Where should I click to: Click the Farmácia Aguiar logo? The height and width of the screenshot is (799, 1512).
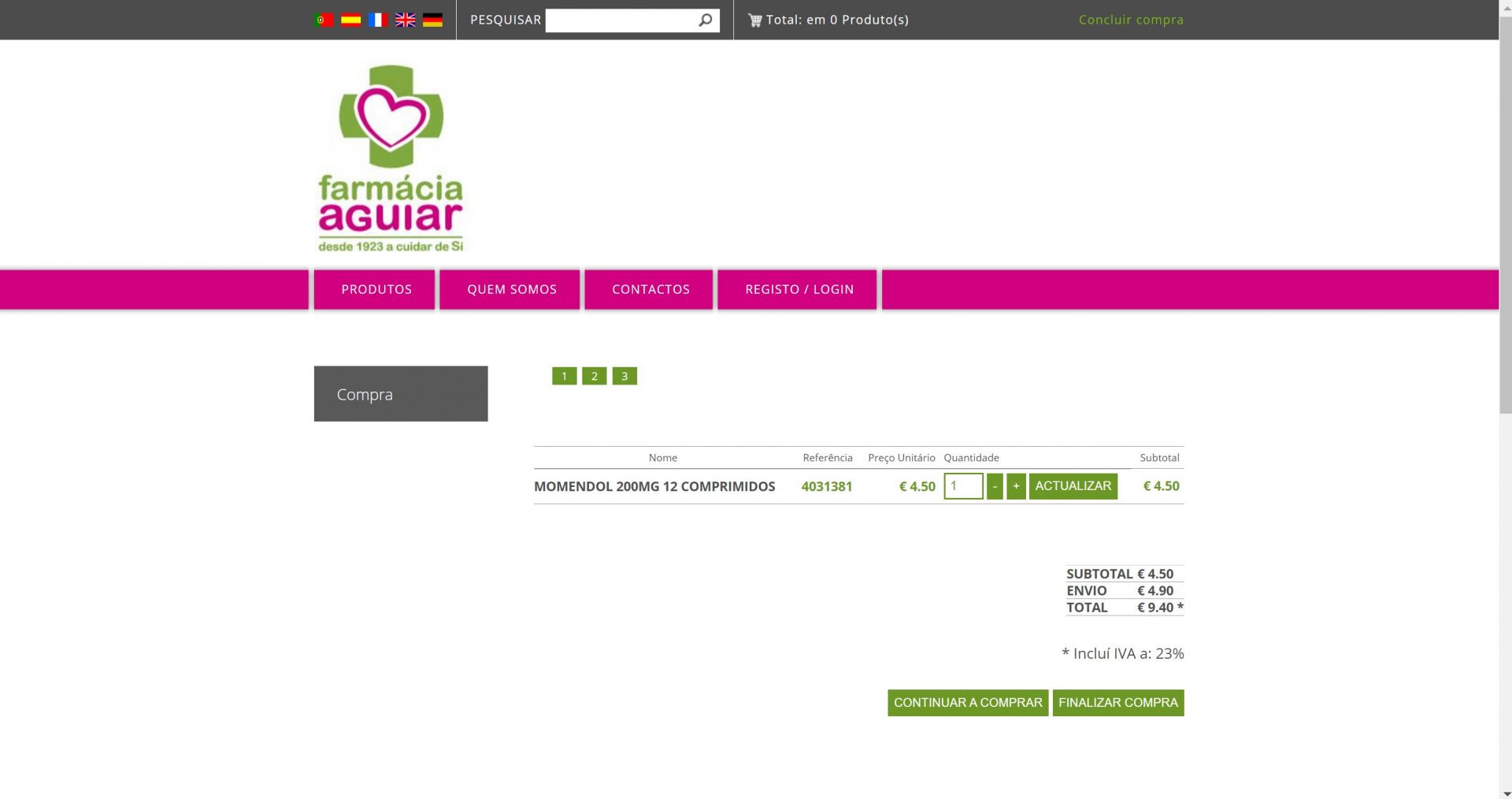(391, 158)
